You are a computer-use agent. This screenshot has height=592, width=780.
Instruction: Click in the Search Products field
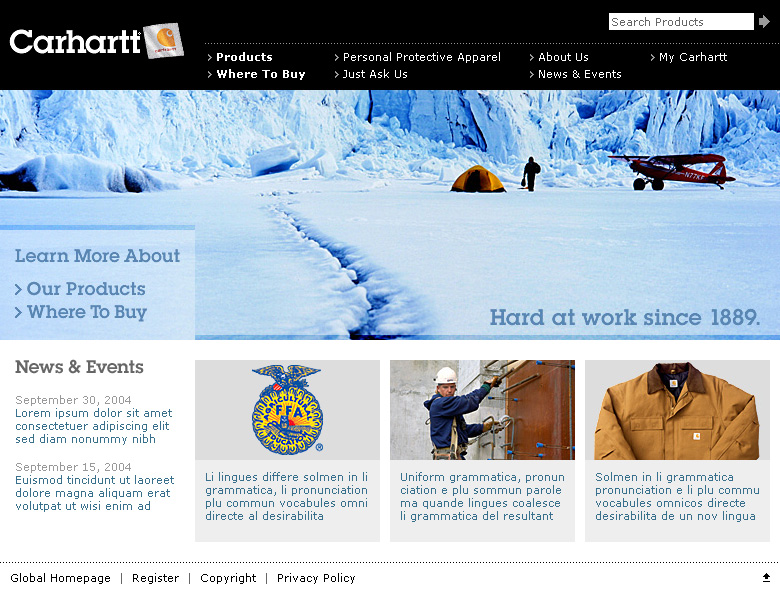point(681,21)
